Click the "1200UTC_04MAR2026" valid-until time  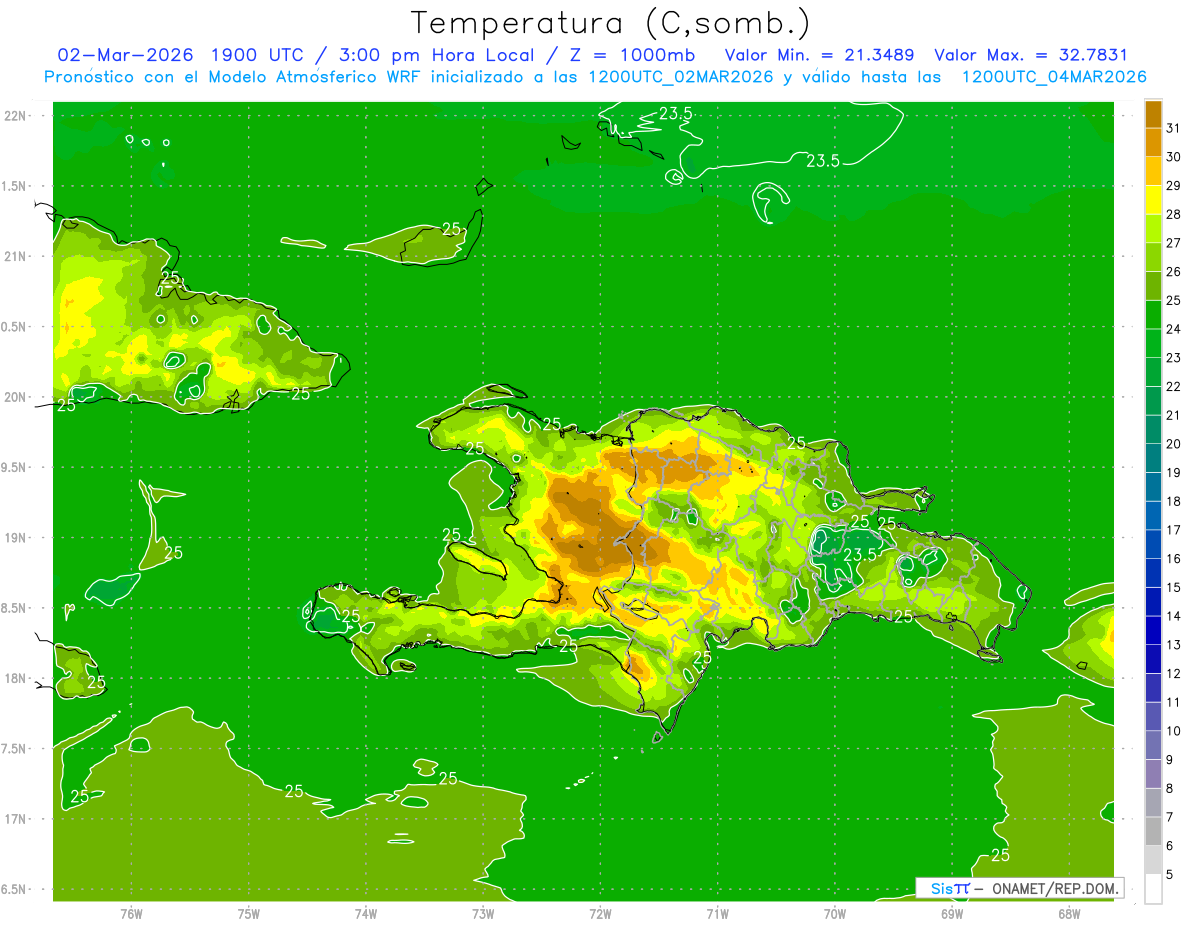(x=1054, y=76)
